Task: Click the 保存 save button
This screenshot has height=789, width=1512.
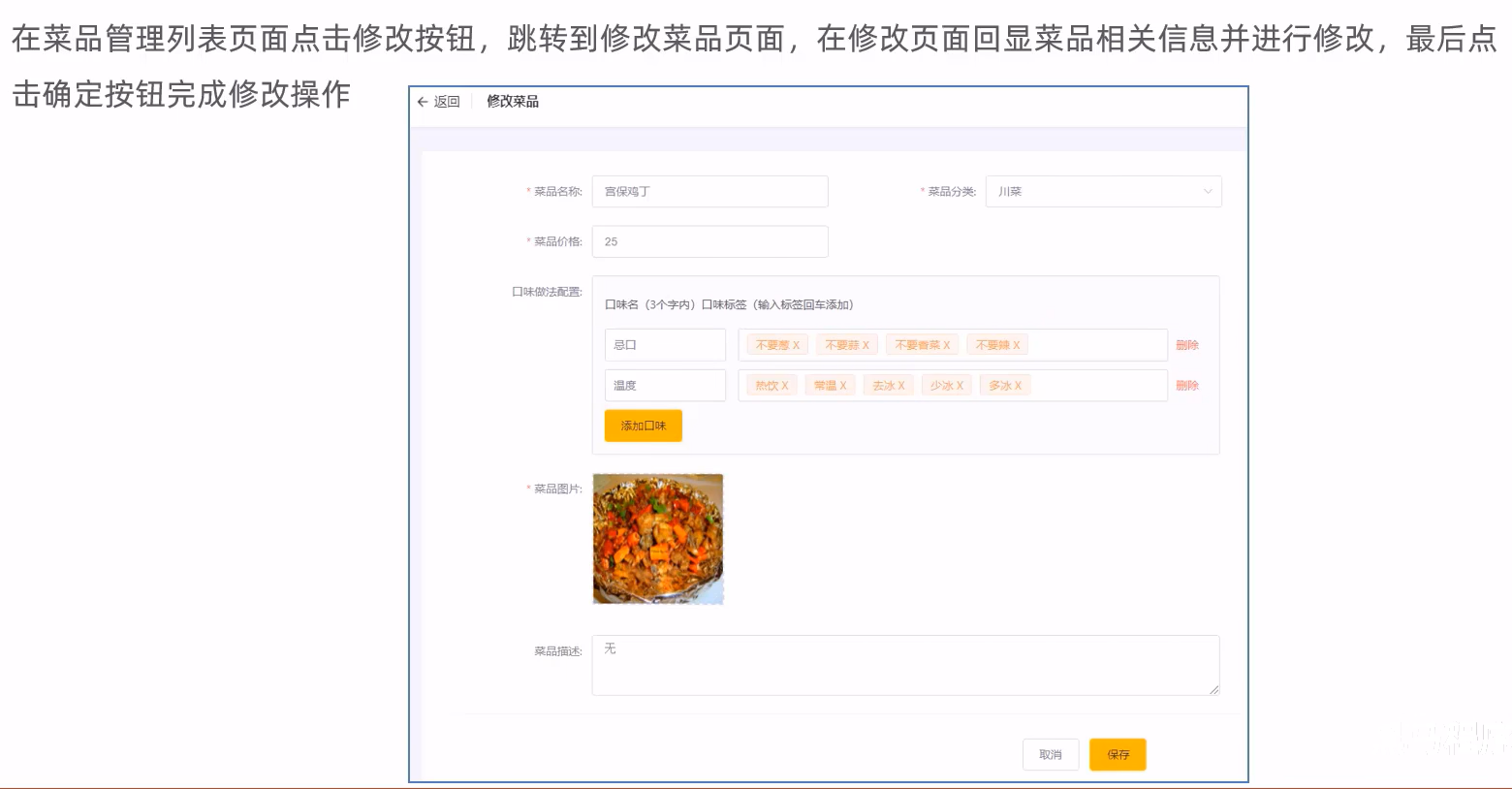Action: 1117,754
